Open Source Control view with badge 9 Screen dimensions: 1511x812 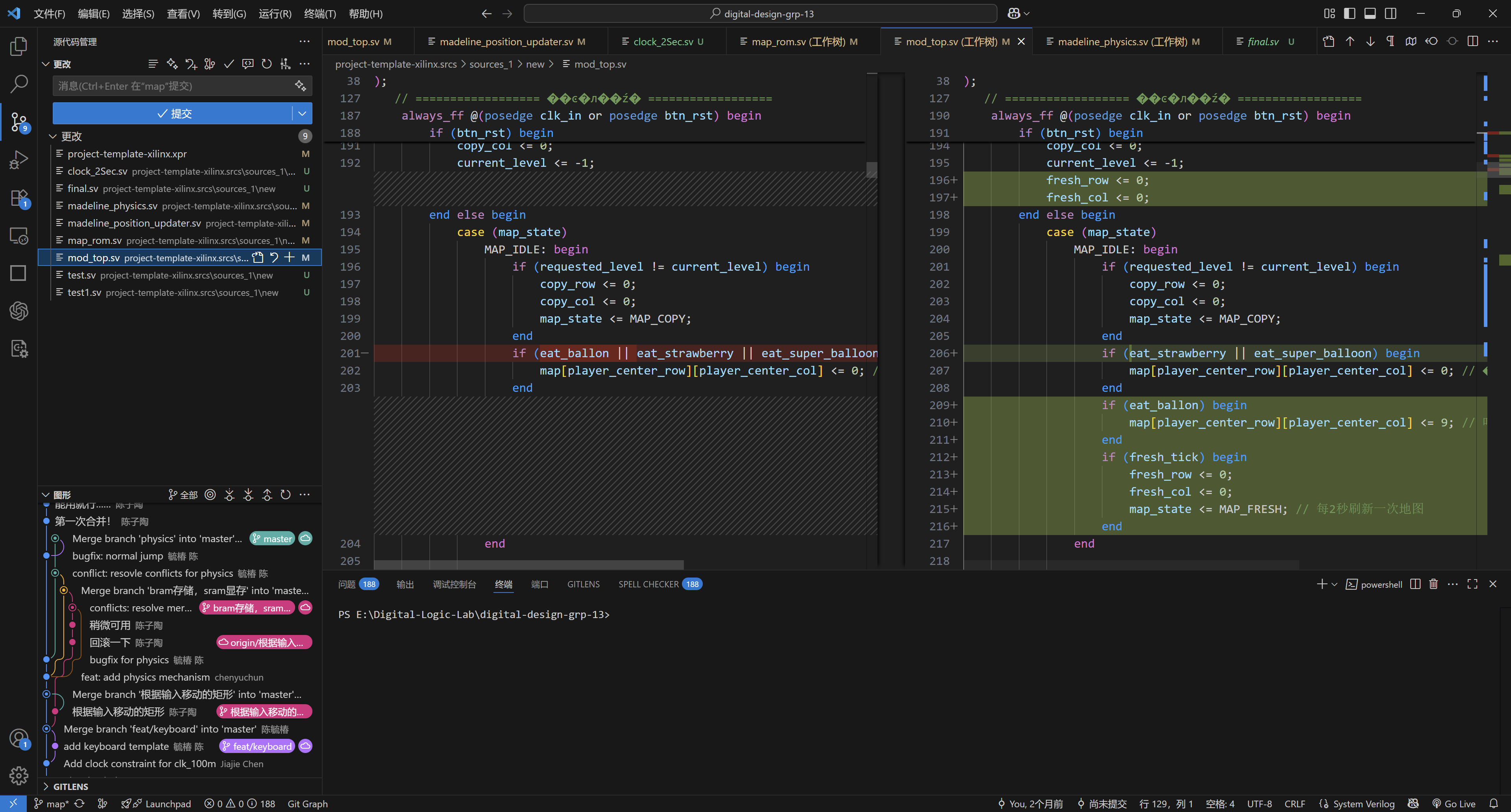point(19,122)
